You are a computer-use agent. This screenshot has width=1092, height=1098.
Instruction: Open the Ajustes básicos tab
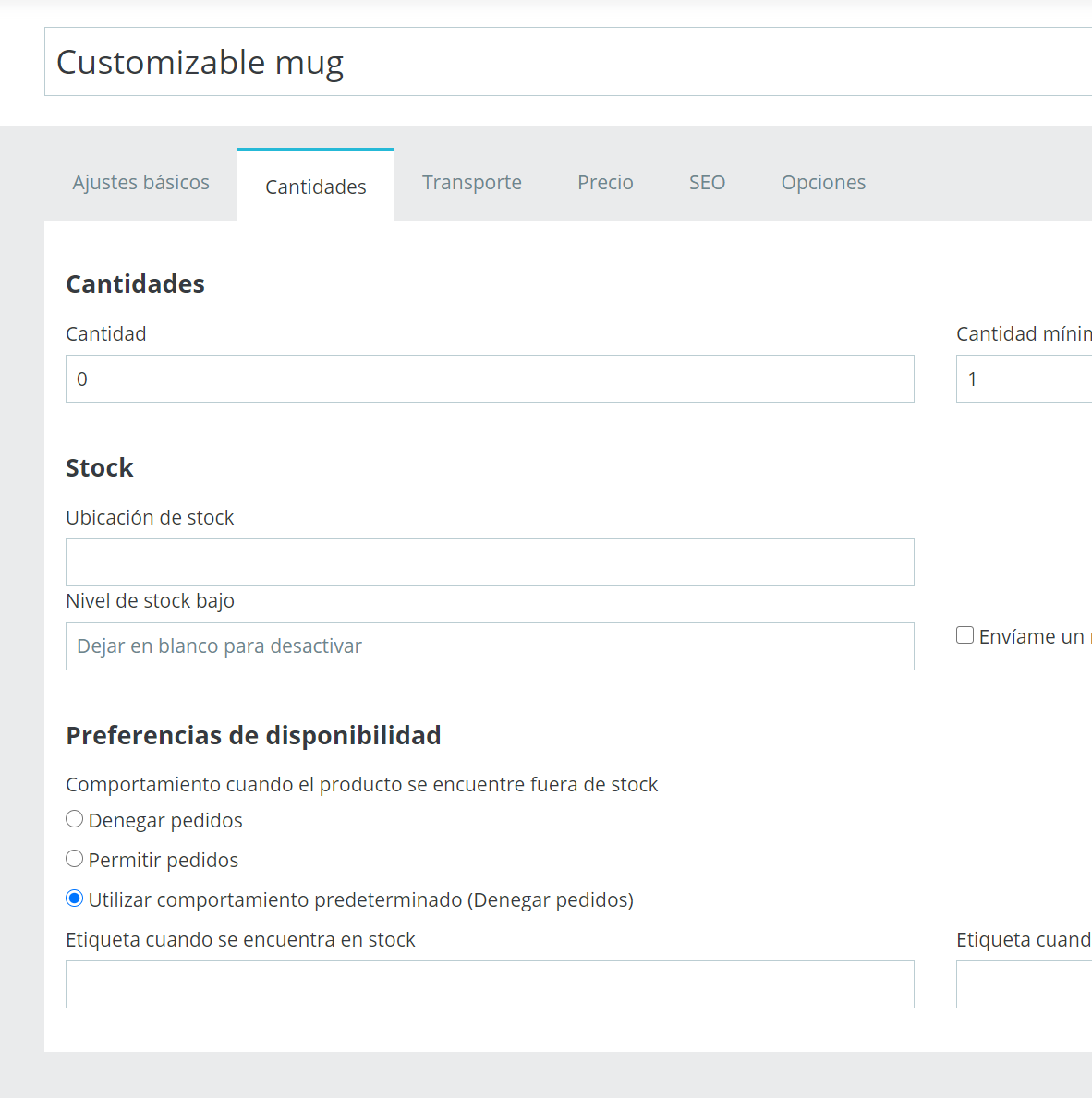[140, 183]
